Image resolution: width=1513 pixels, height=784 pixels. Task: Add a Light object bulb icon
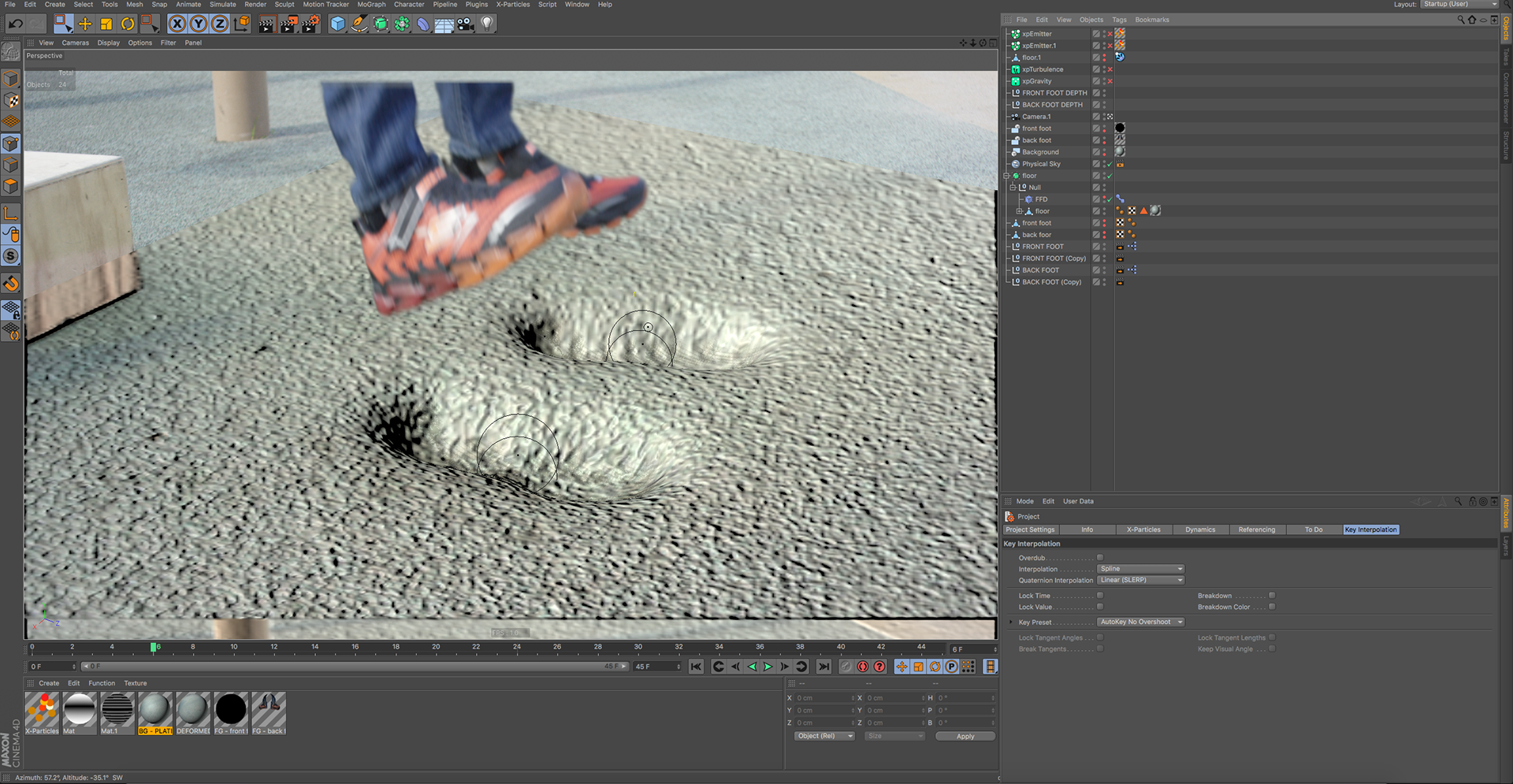(487, 24)
